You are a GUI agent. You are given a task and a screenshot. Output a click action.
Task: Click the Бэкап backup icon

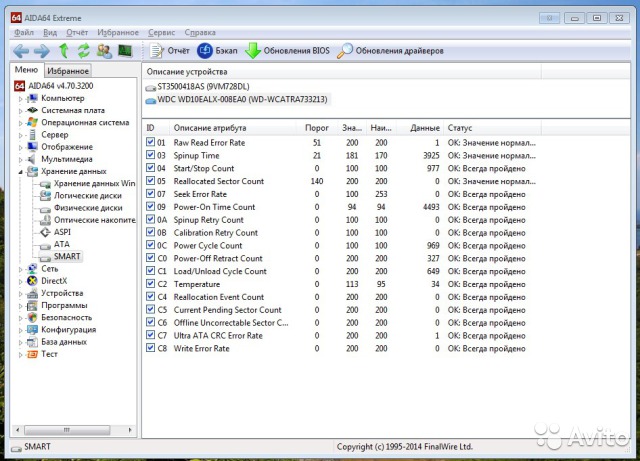[205, 51]
